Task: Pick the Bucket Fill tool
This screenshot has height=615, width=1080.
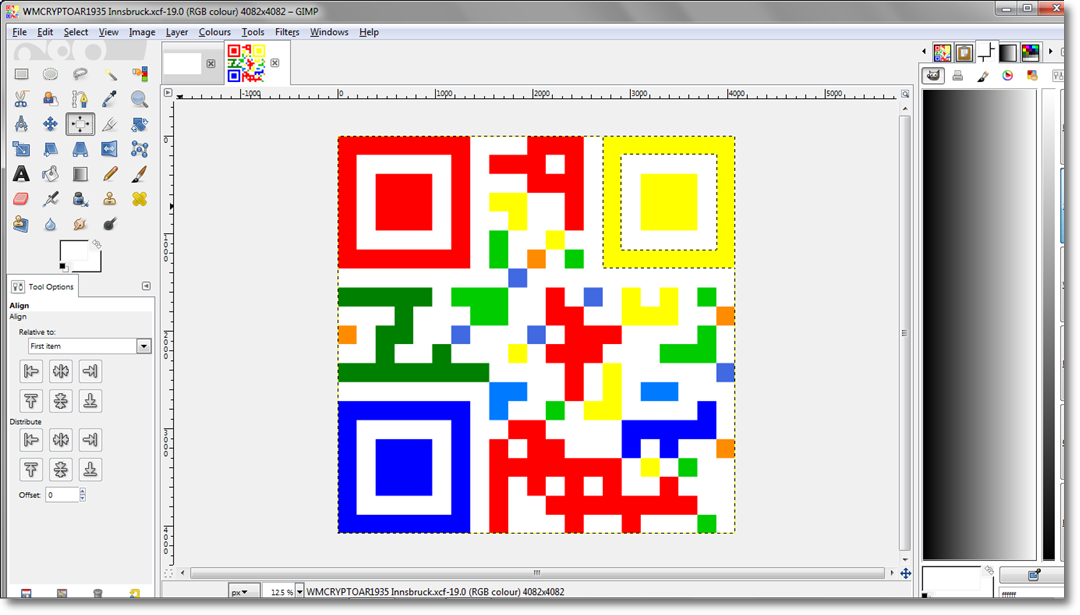Action: [x=50, y=174]
